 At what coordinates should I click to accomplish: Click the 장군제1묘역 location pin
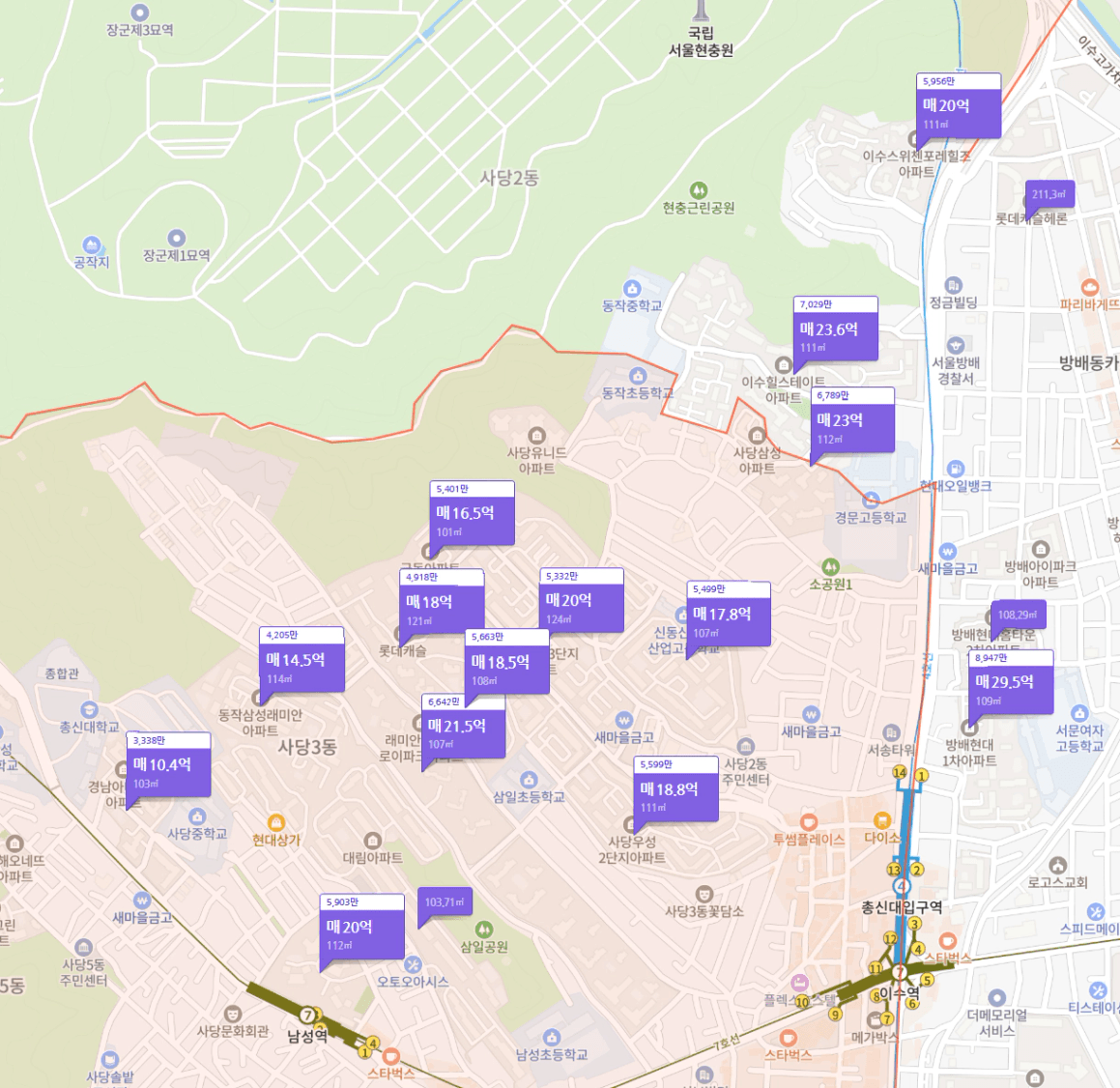[x=177, y=238]
